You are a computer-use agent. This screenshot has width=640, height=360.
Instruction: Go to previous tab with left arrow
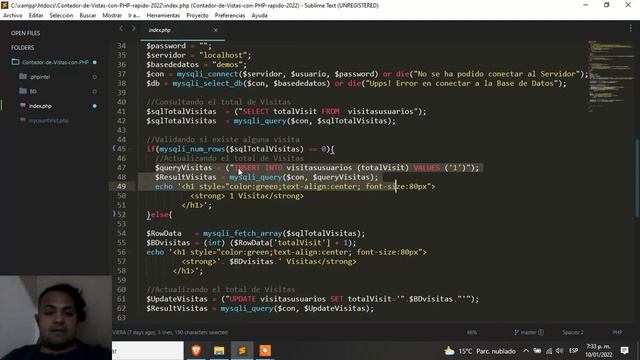(x=121, y=28)
